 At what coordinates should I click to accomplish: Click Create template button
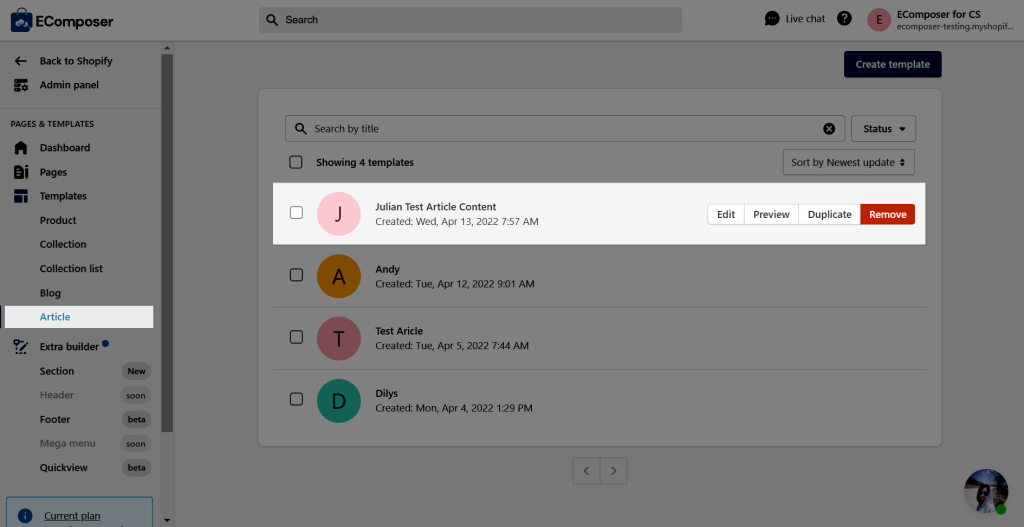coord(893,64)
